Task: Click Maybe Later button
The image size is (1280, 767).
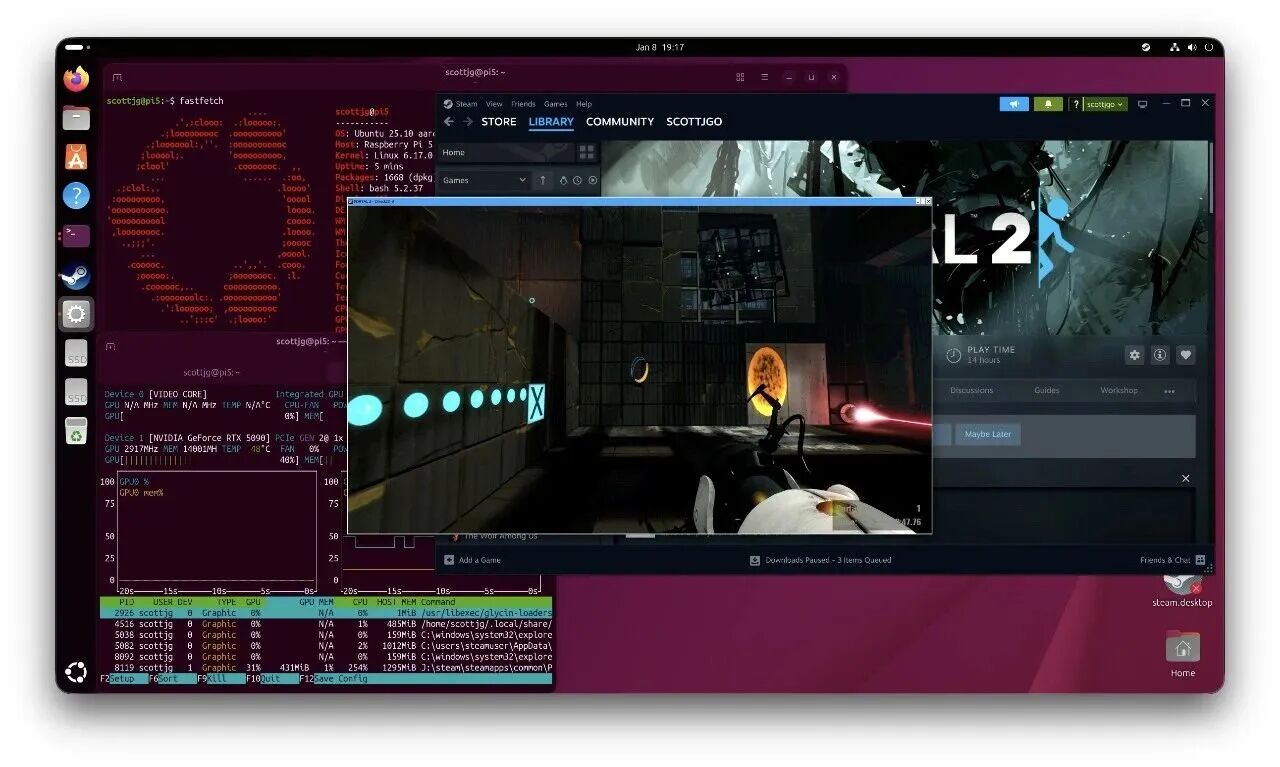Action: tap(988, 434)
